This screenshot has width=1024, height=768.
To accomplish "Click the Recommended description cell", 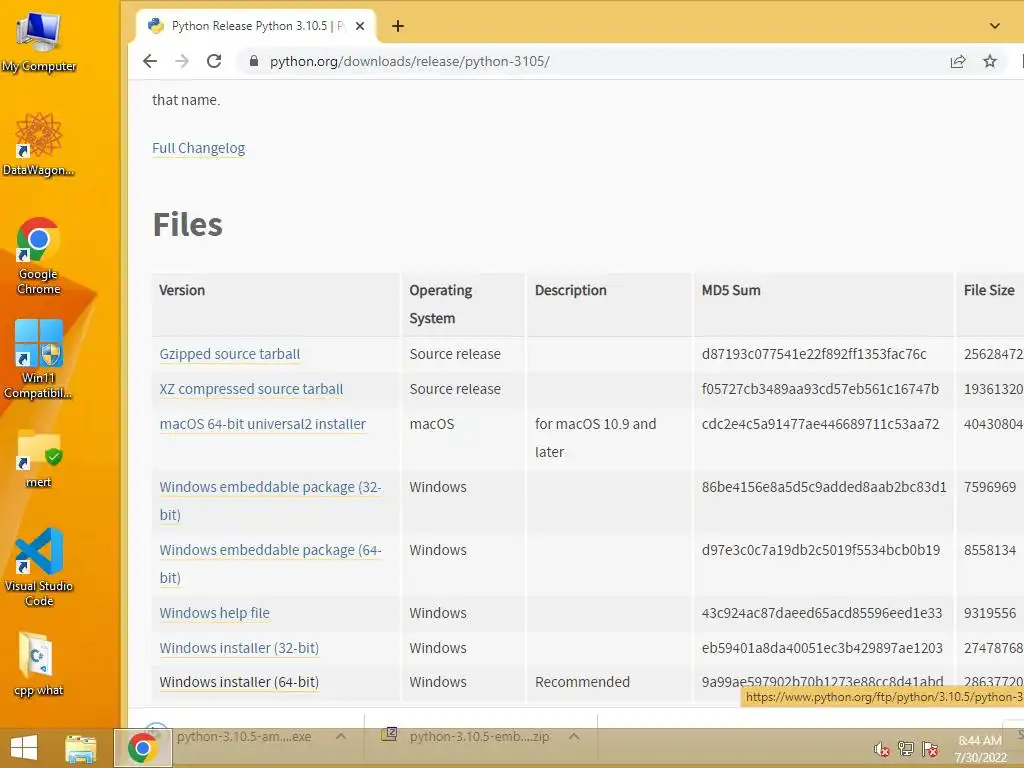I will pyautogui.click(x=583, y=682).
